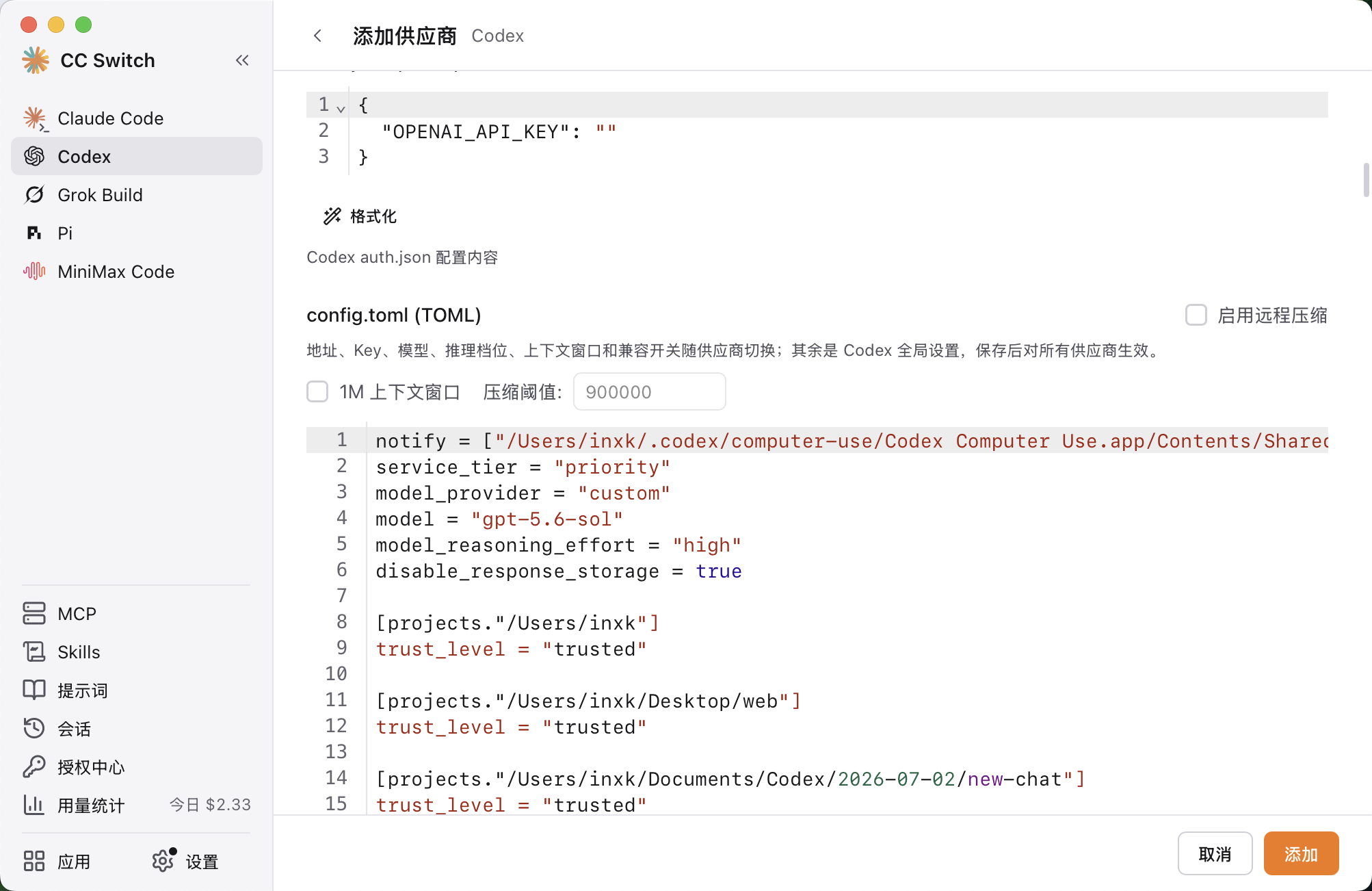
Task: Click the service_tier "priority" value
Action: (612, 467)
